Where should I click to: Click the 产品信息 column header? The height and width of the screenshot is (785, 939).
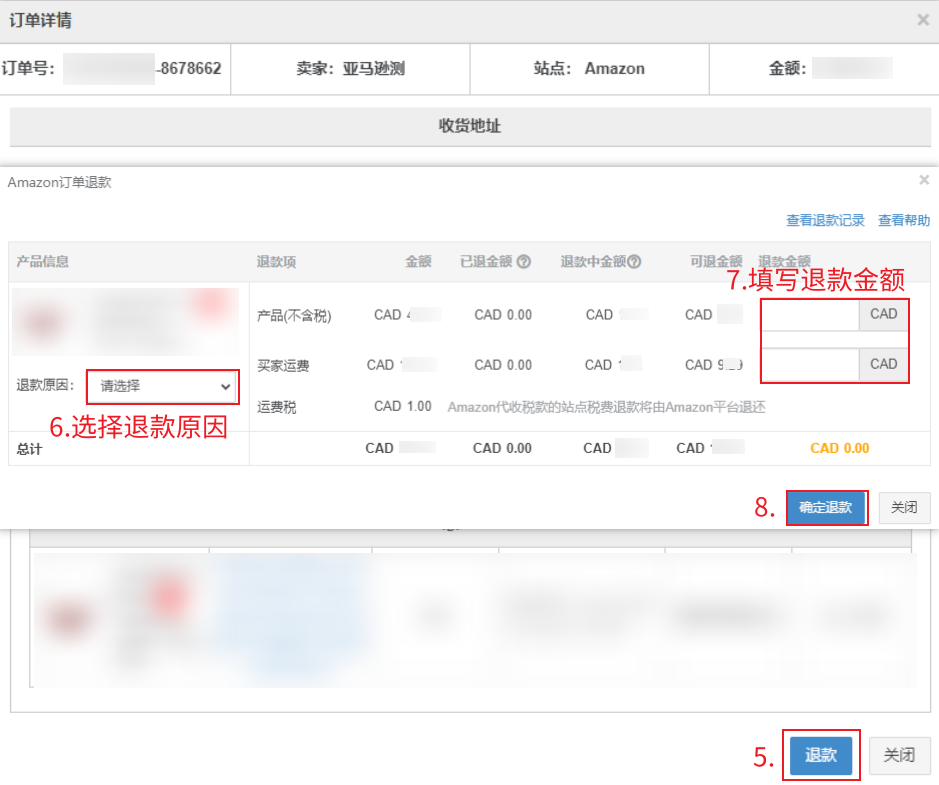tap(43, 262)
